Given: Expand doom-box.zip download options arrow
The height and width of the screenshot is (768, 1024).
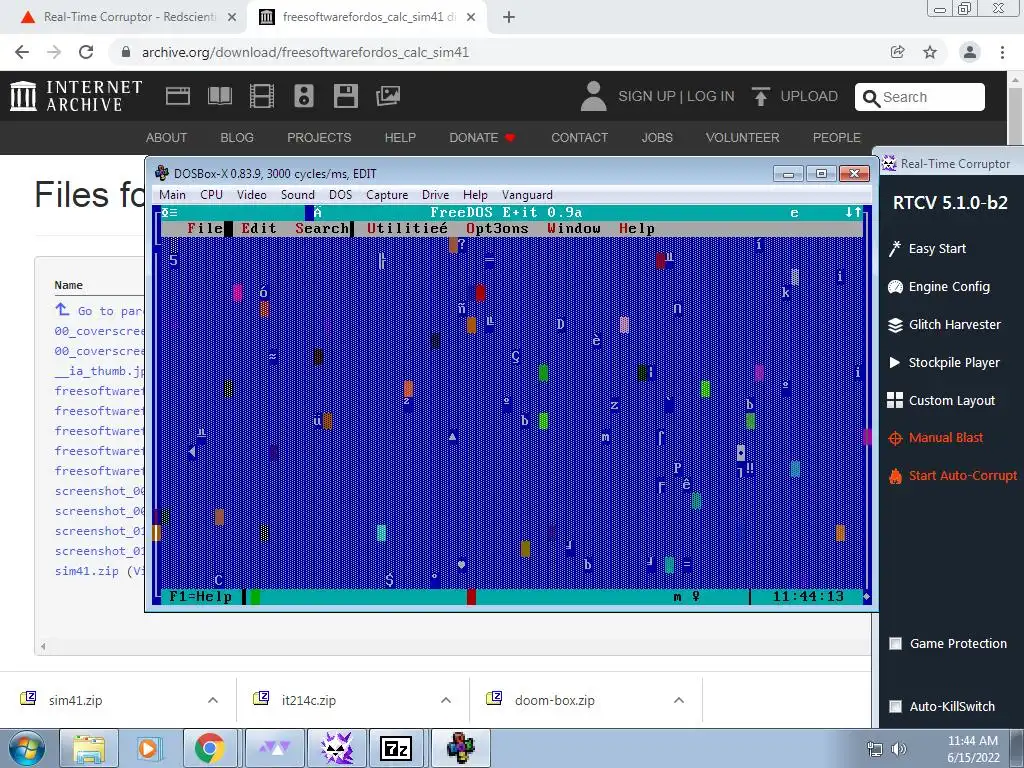Looking at the screenshot, I should point(679,700).
